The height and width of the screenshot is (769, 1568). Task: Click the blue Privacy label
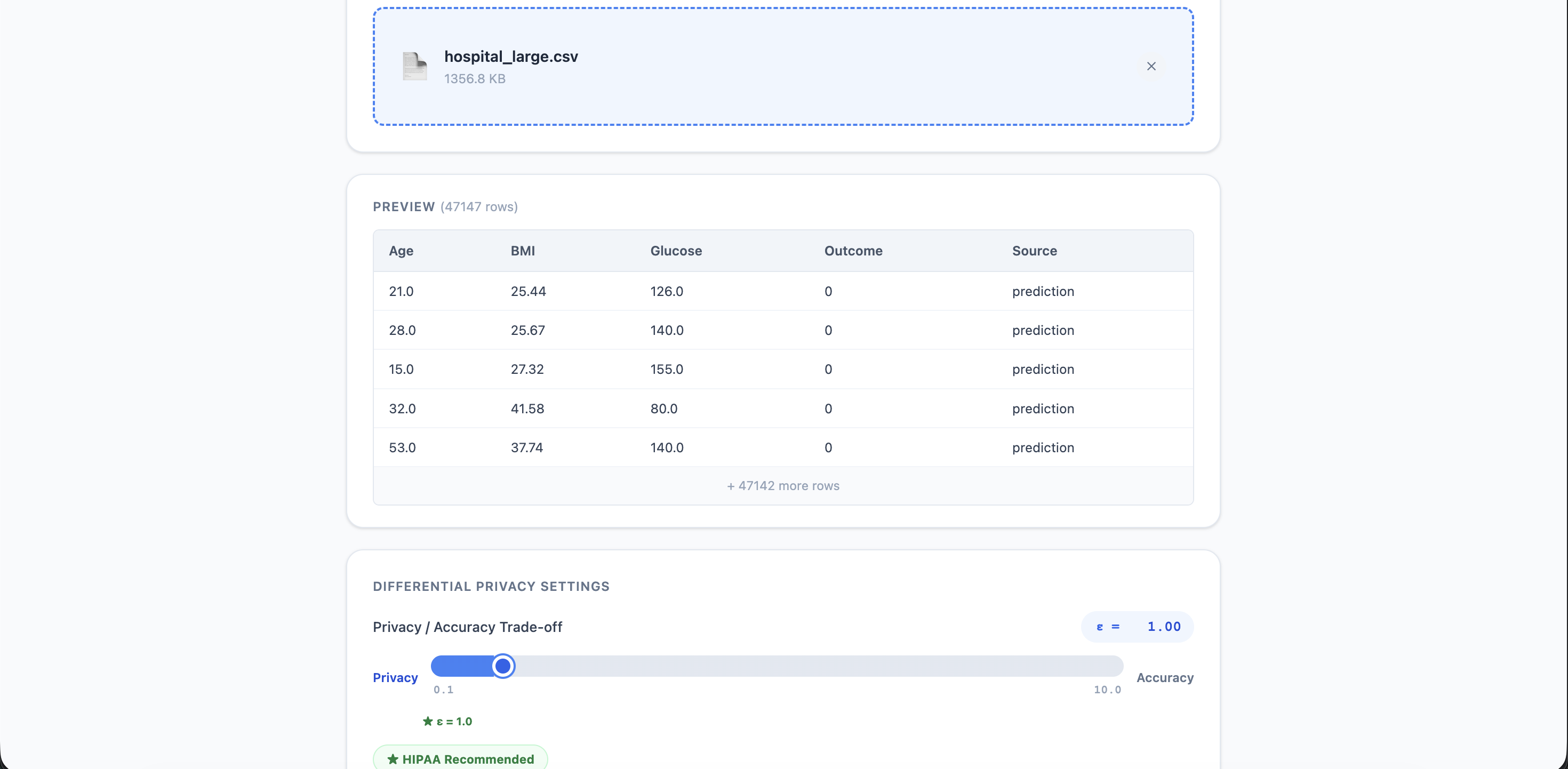click(395, 678)
